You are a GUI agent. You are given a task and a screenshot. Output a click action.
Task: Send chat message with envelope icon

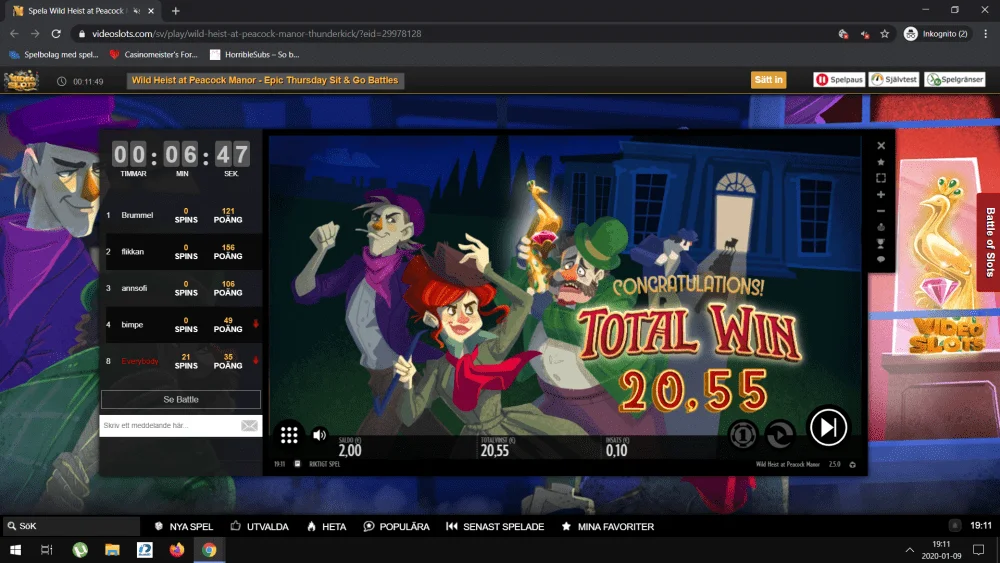tap(249, 425)
